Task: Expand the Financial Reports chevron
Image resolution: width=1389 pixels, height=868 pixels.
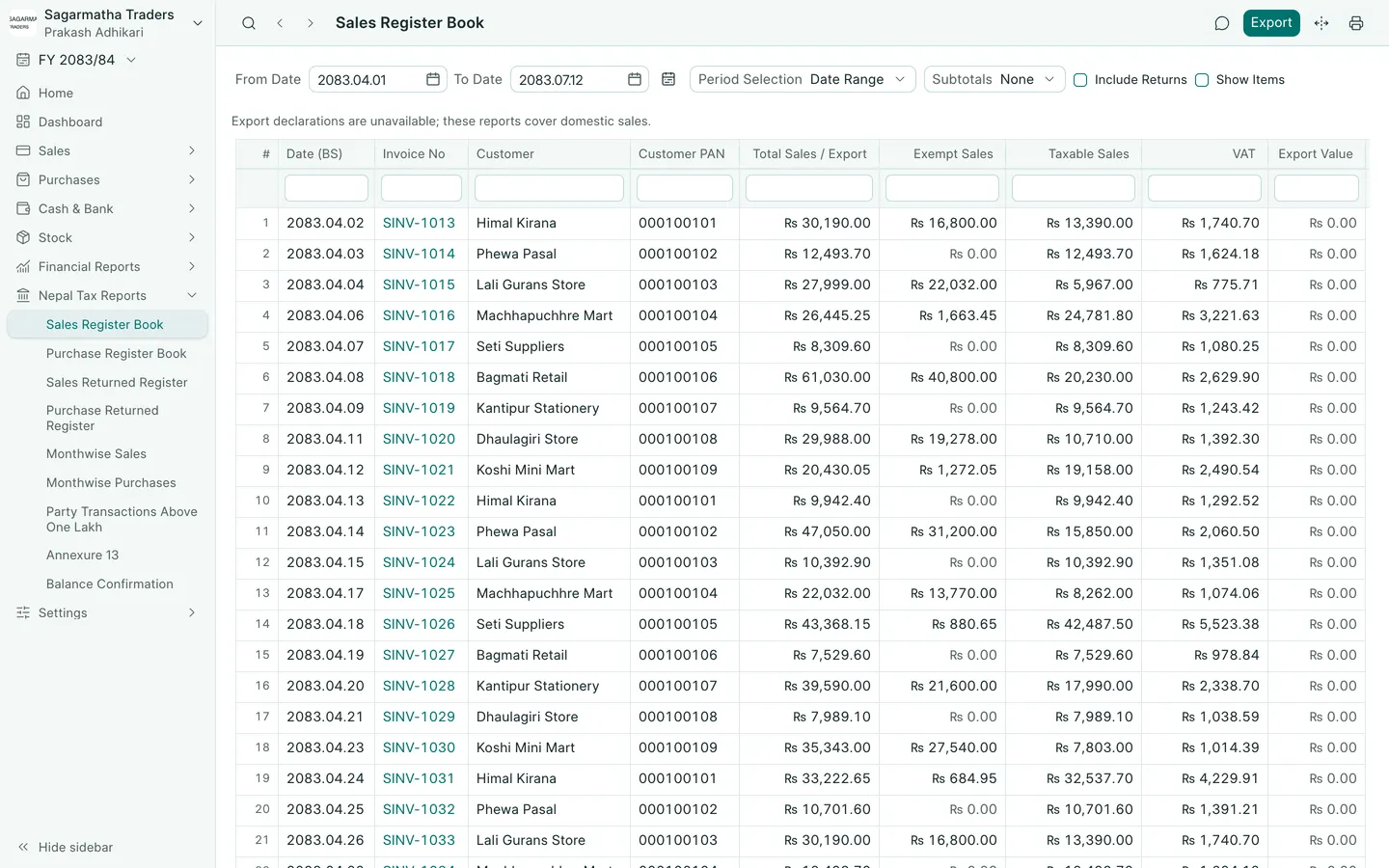Action: pyautogui.click(x=192, y=266)
